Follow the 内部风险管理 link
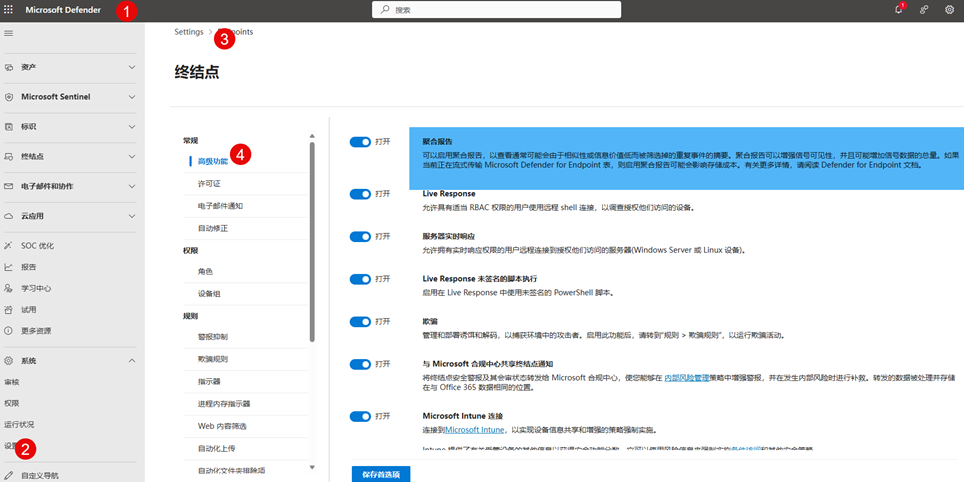This screenshot has width=964, height=482. 687,378
